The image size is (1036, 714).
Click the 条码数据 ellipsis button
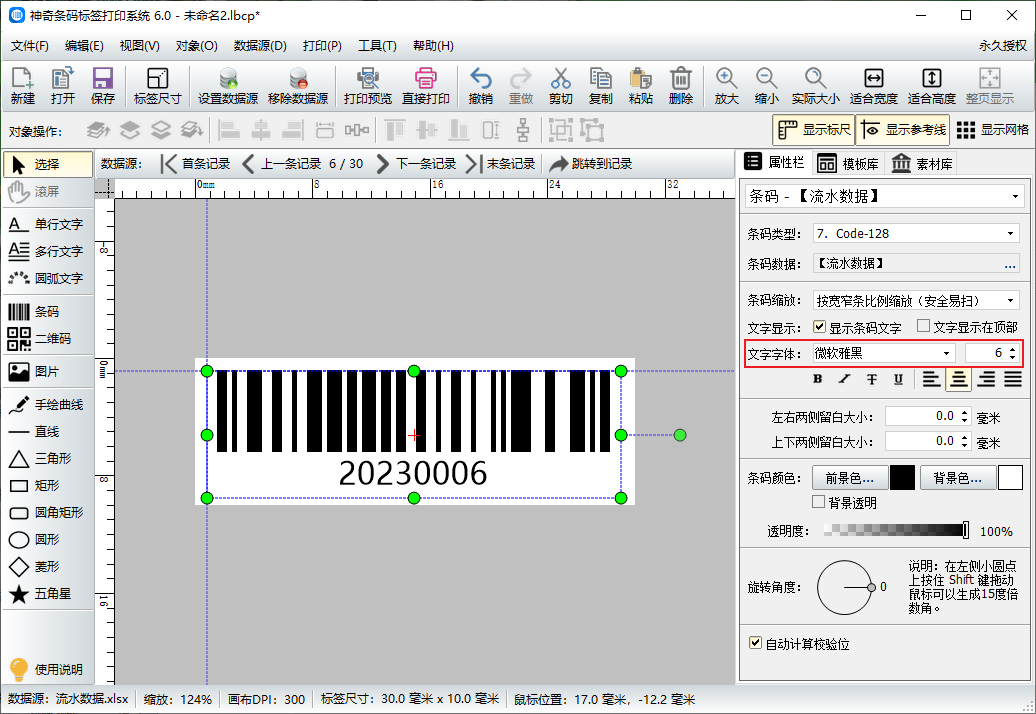[1010, 264]
